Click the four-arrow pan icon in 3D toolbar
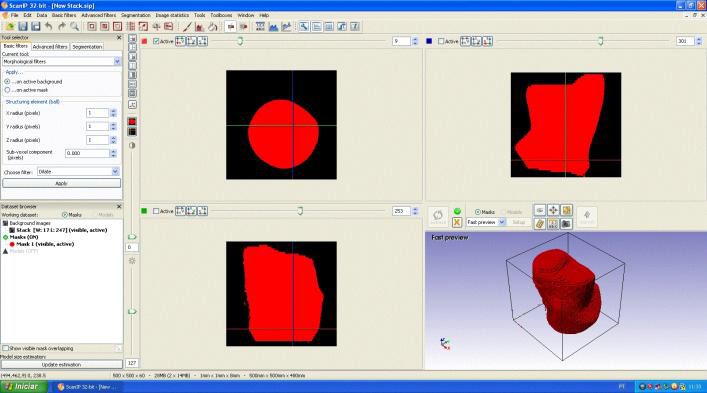 pos(553,210)
